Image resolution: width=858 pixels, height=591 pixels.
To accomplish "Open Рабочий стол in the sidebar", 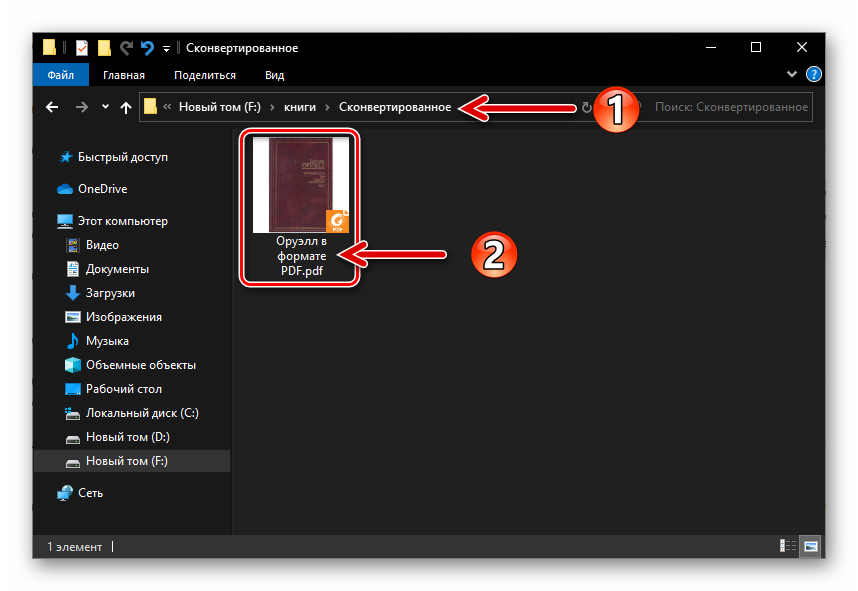I will click(124, 389).
